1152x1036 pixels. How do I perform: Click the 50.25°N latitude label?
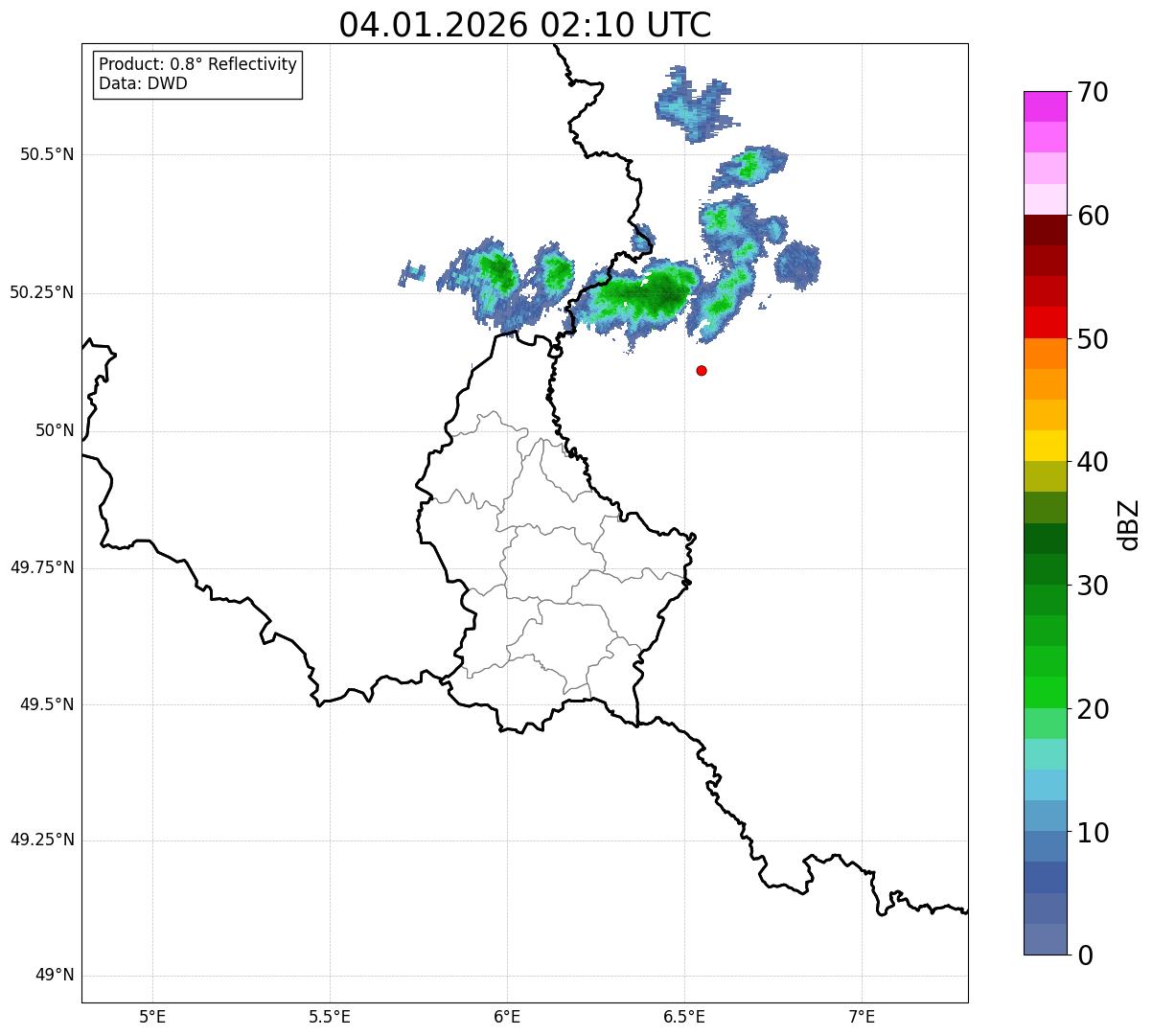click(x=41, y=292)
